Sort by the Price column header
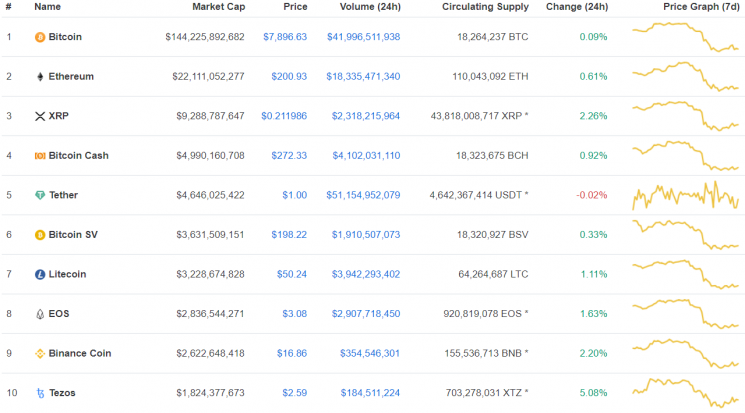745x413 pixels. (x=296, y=7)
